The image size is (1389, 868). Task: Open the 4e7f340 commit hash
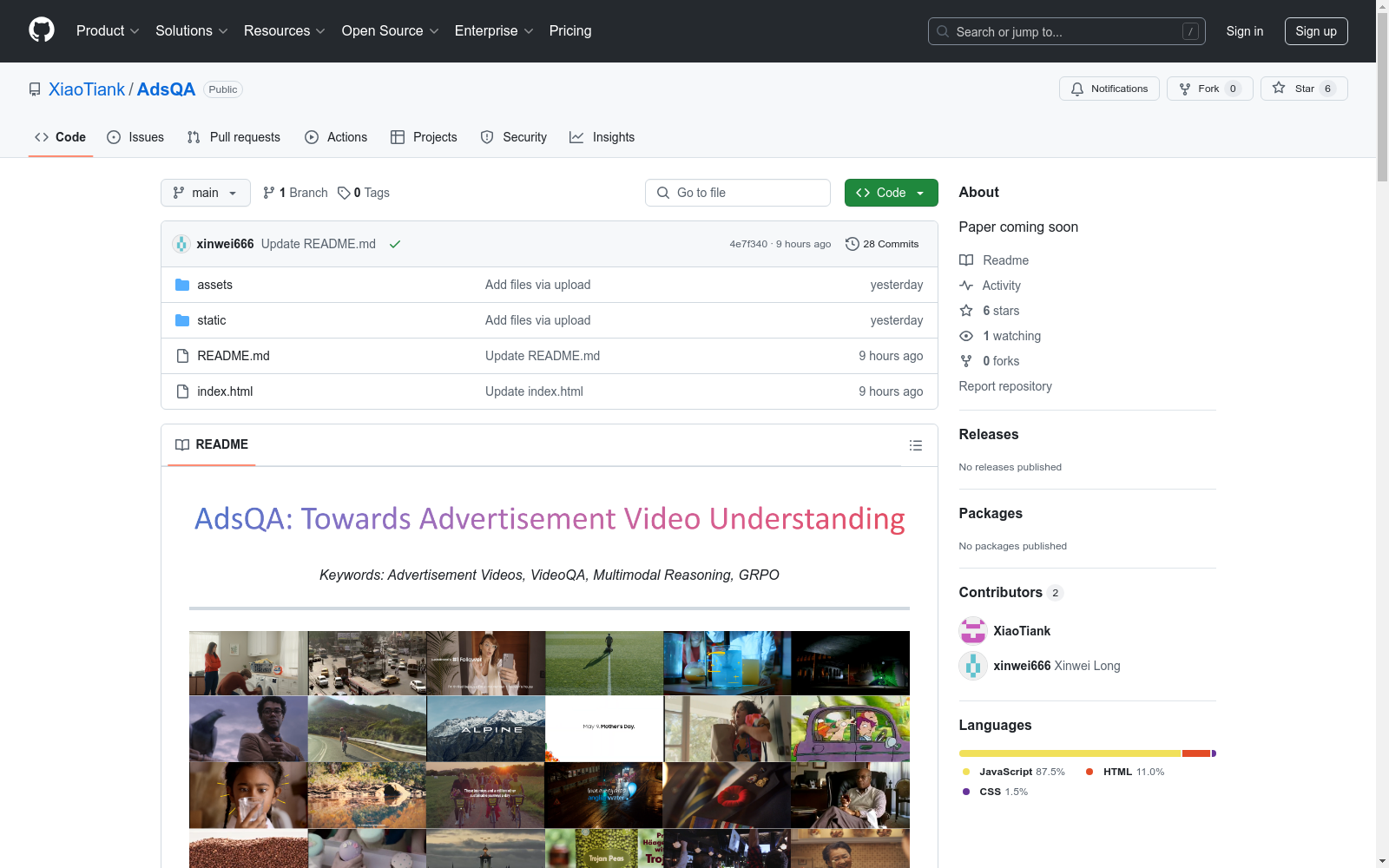pos(748,244)
